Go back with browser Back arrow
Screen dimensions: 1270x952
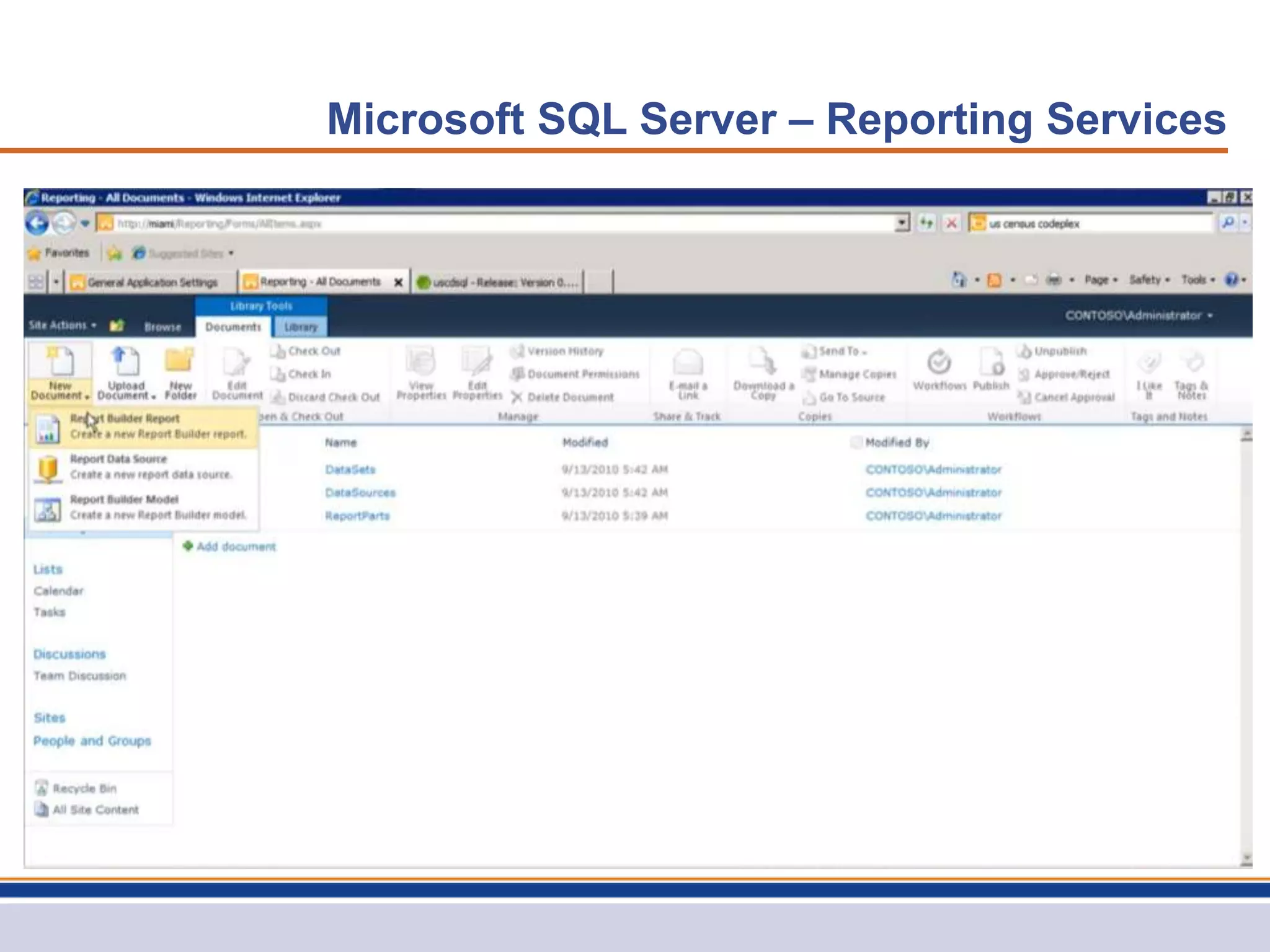(37, 223)
